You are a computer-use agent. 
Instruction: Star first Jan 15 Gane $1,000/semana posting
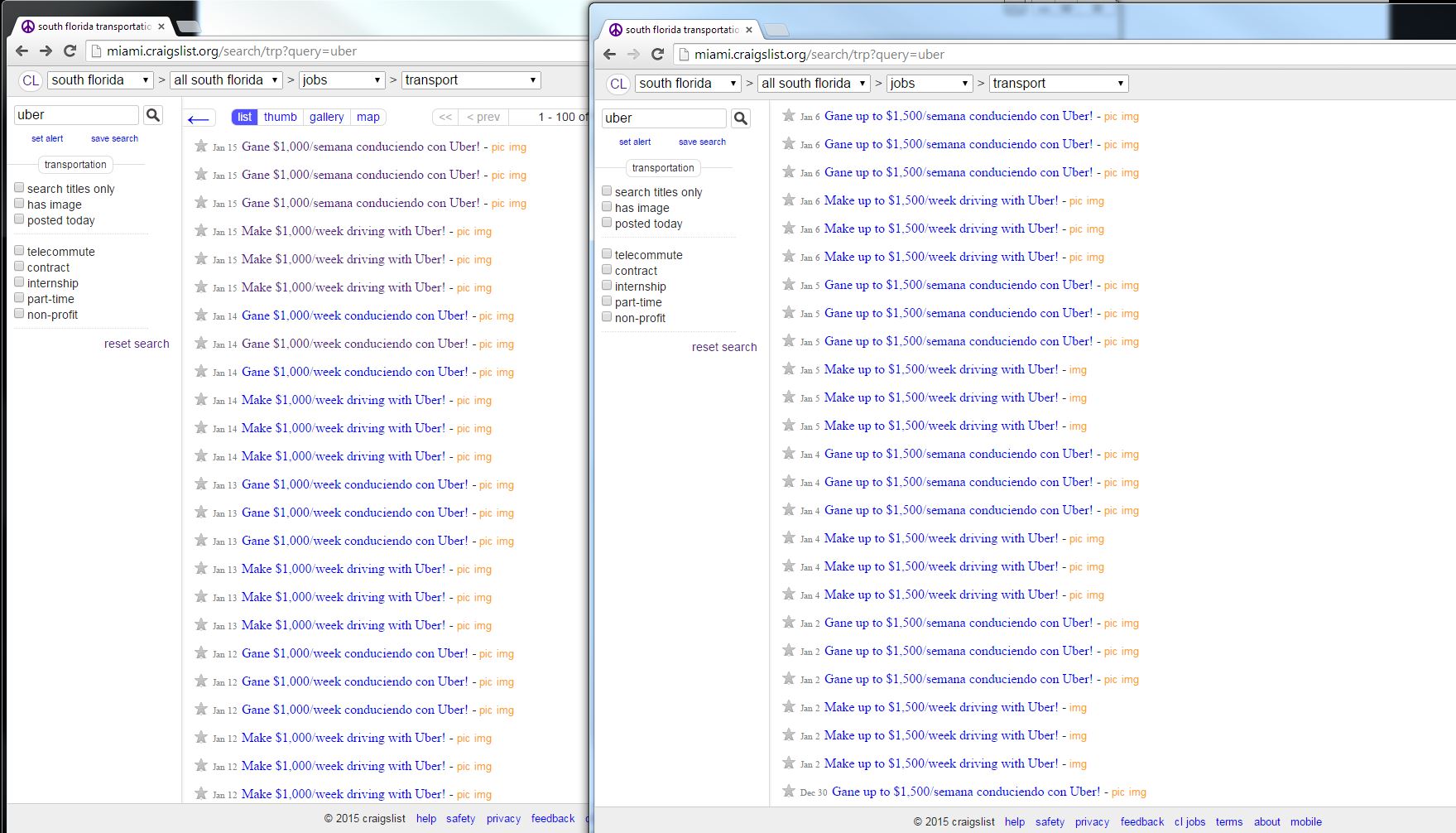point(201,147)
